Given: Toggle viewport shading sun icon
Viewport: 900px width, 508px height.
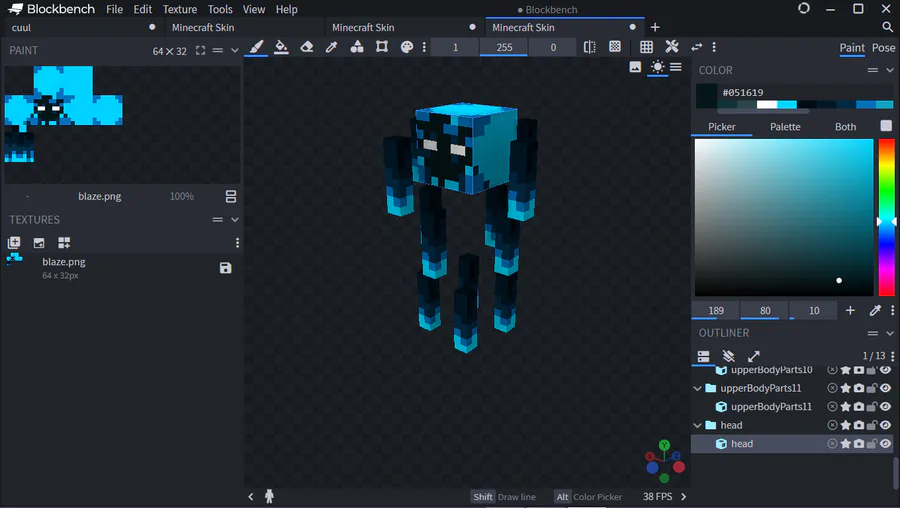Looking at the screenshot, I should pyautogui.click(x=657, y=67).
